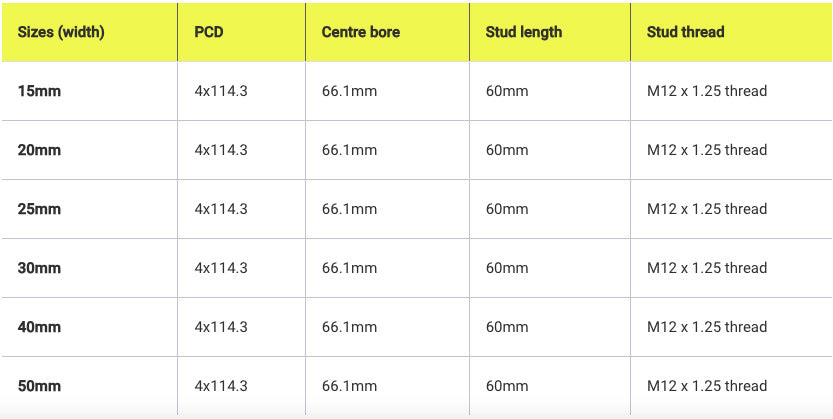
Task: Click the 'Stud length' column header
Action: [x=524, y=32]
